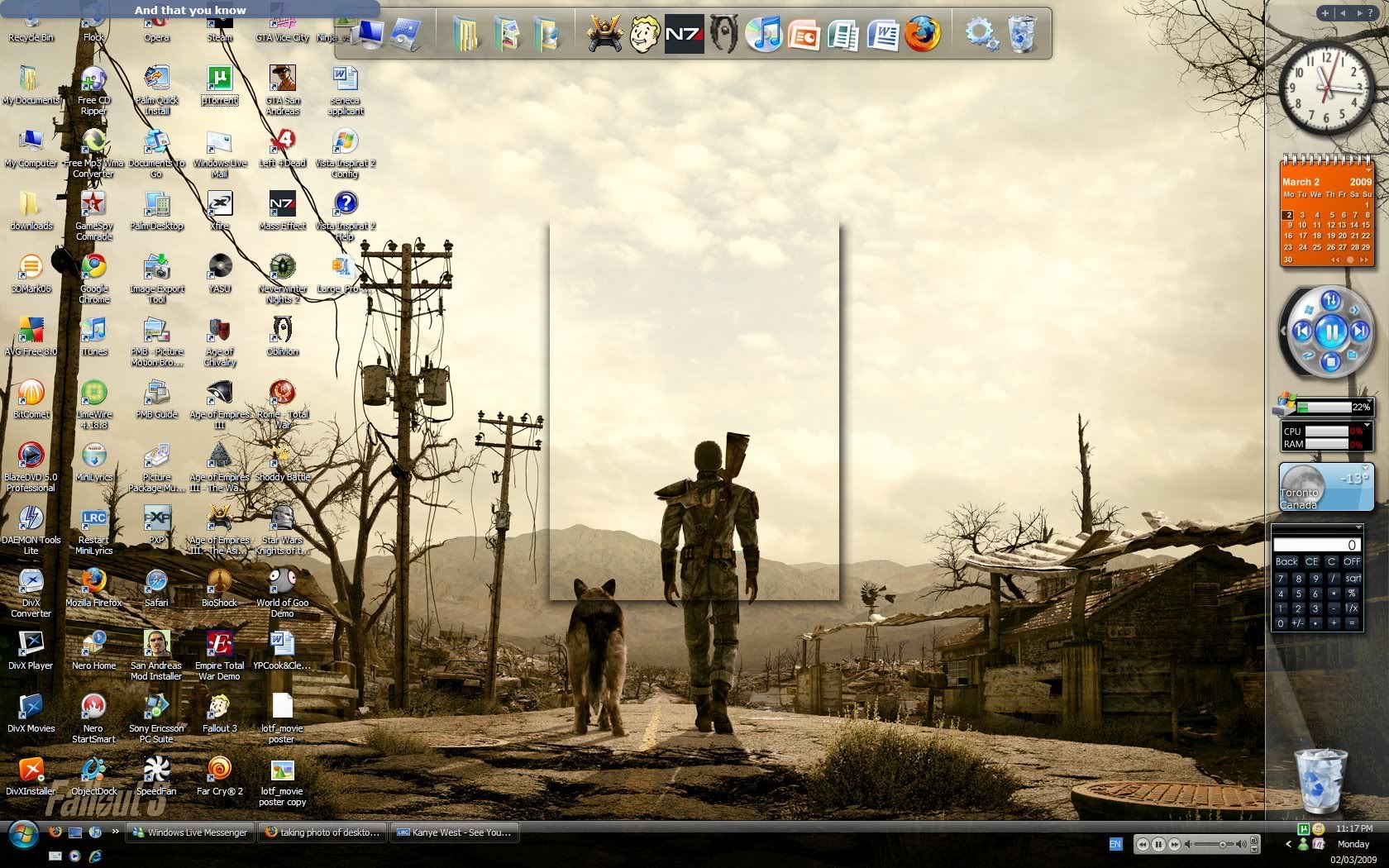The image size is (1389, 868).
Task: Pause music in the taskbar player toolbar
Action: (x=1158, y=844)
